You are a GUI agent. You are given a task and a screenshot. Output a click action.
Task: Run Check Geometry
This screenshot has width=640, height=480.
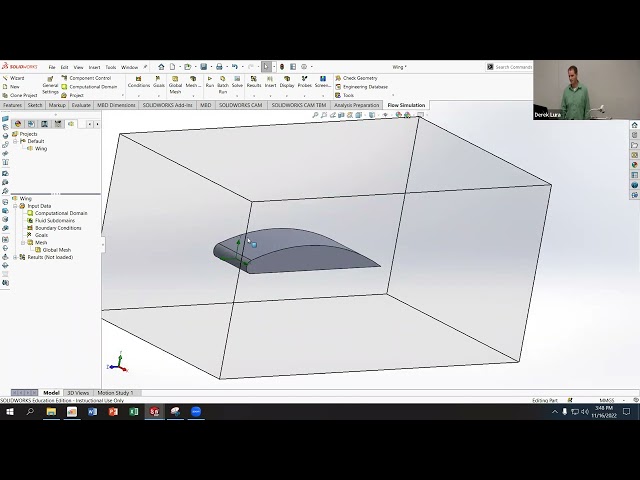point(356,78)
